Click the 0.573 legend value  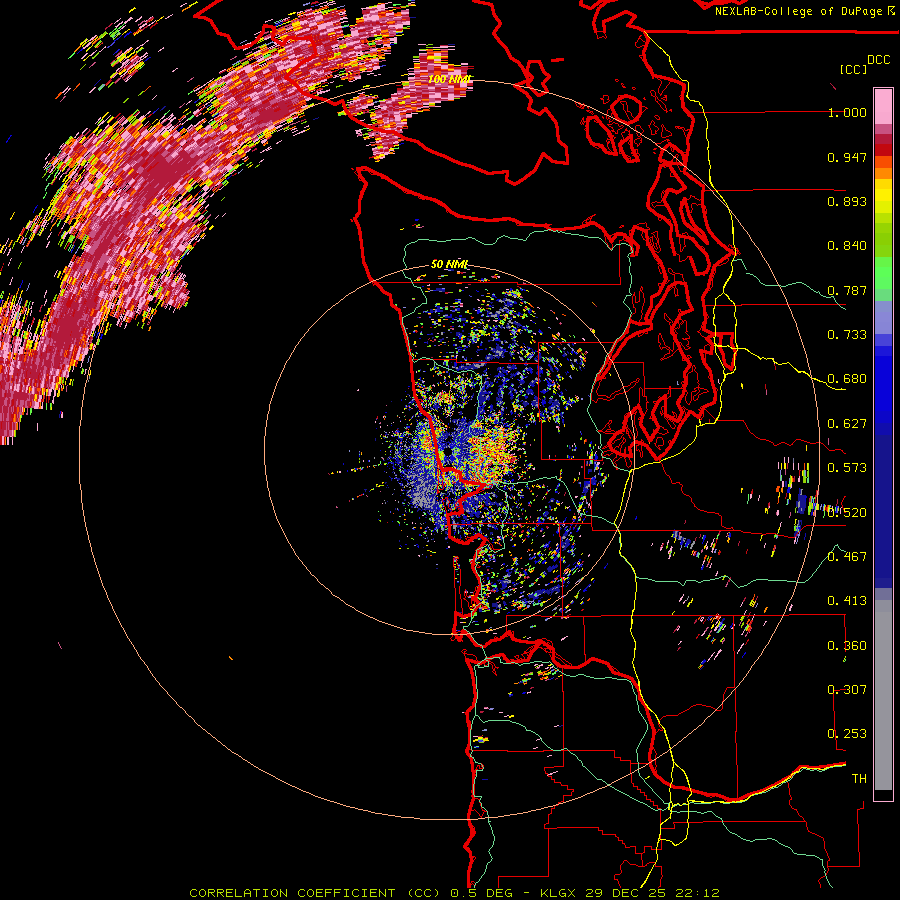(847, 468)
